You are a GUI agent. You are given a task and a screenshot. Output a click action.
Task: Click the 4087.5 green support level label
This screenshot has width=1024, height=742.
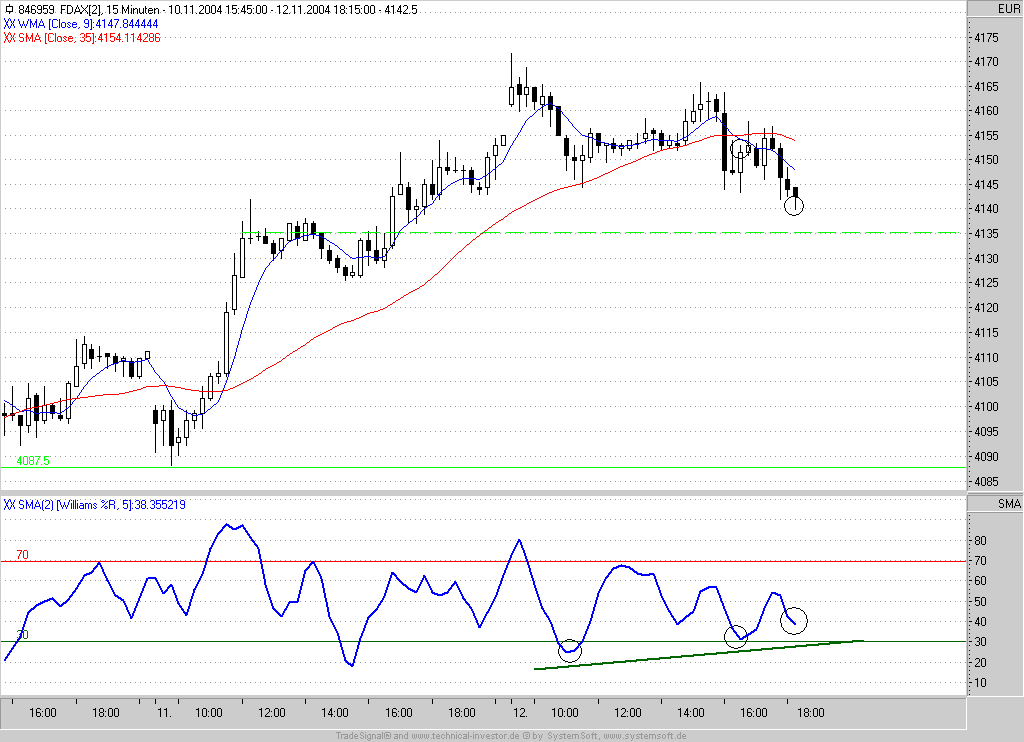pos(33,460)
